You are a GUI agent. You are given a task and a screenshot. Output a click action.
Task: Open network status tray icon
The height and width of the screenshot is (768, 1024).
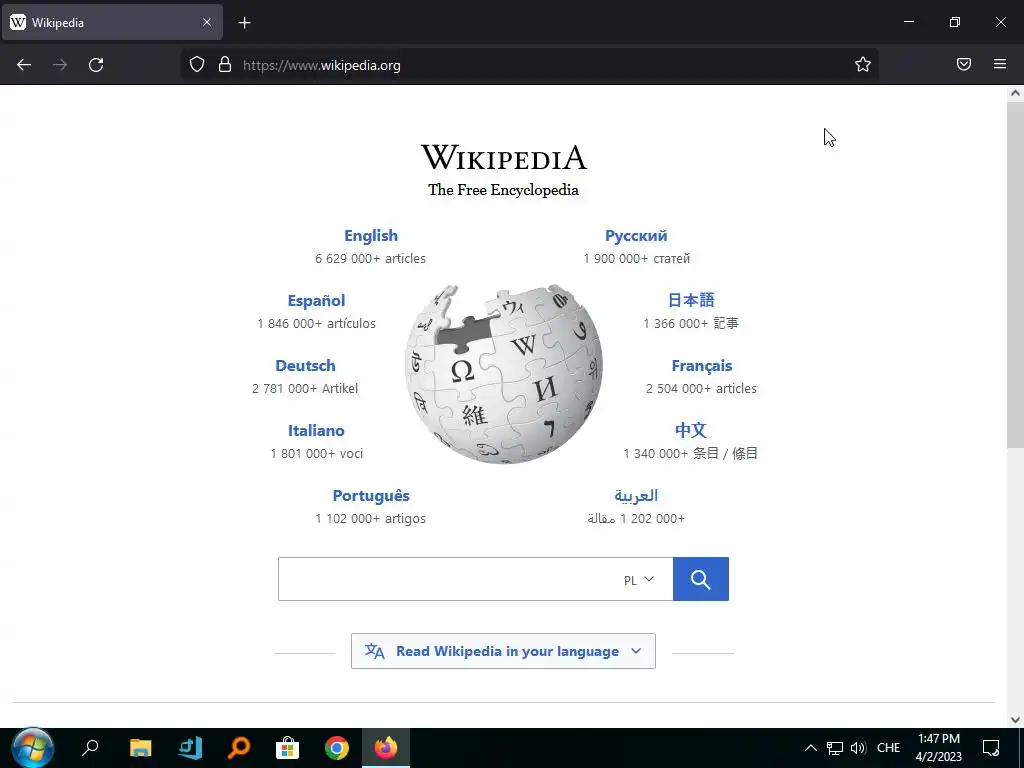pyautogui.click(x=835, y=748)
